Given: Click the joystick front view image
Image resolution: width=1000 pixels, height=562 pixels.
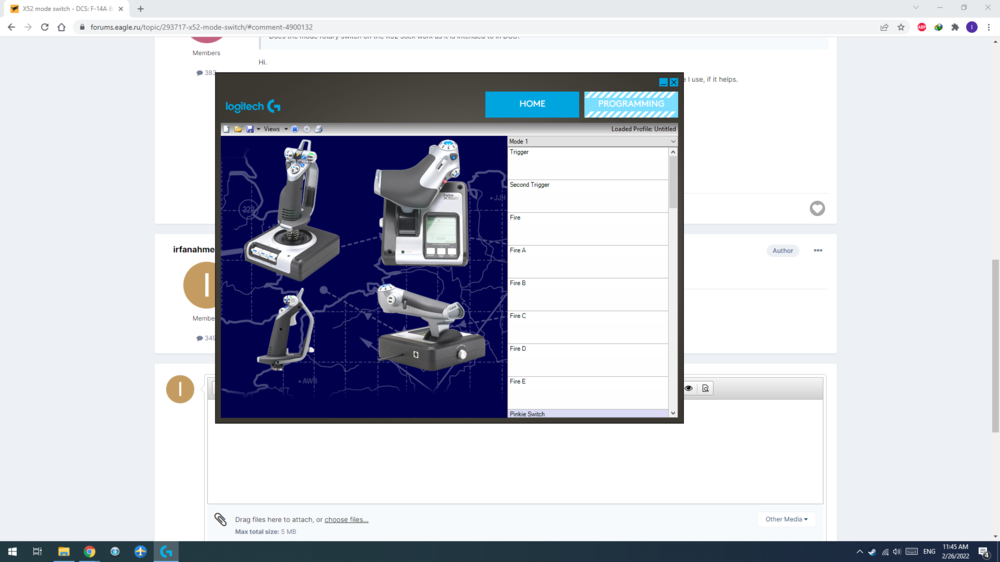Looking at the screenshot, I should pos(292,209).
